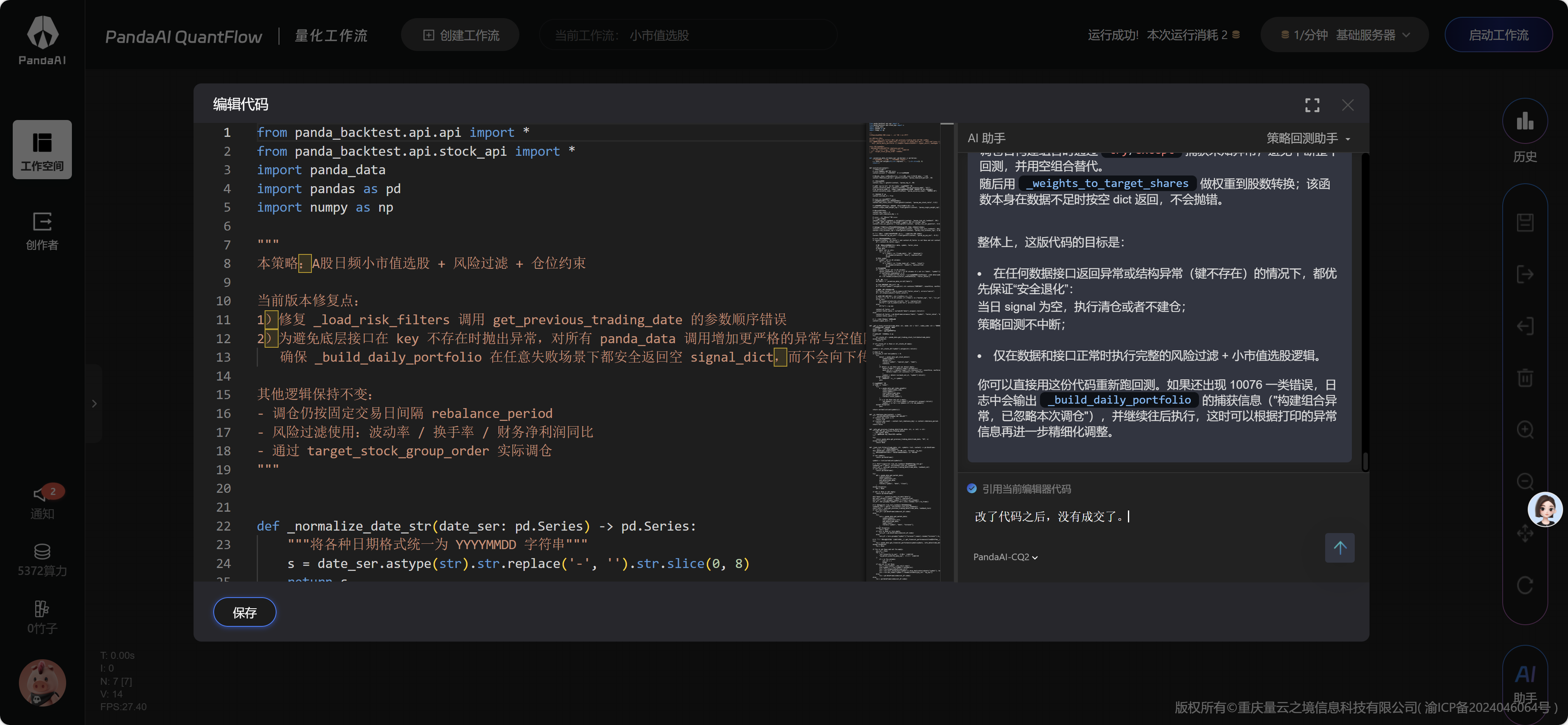Screen dimensions: 1568x725
Task: Click the PandaAI QuantFlow title
Action: (183, 37)
